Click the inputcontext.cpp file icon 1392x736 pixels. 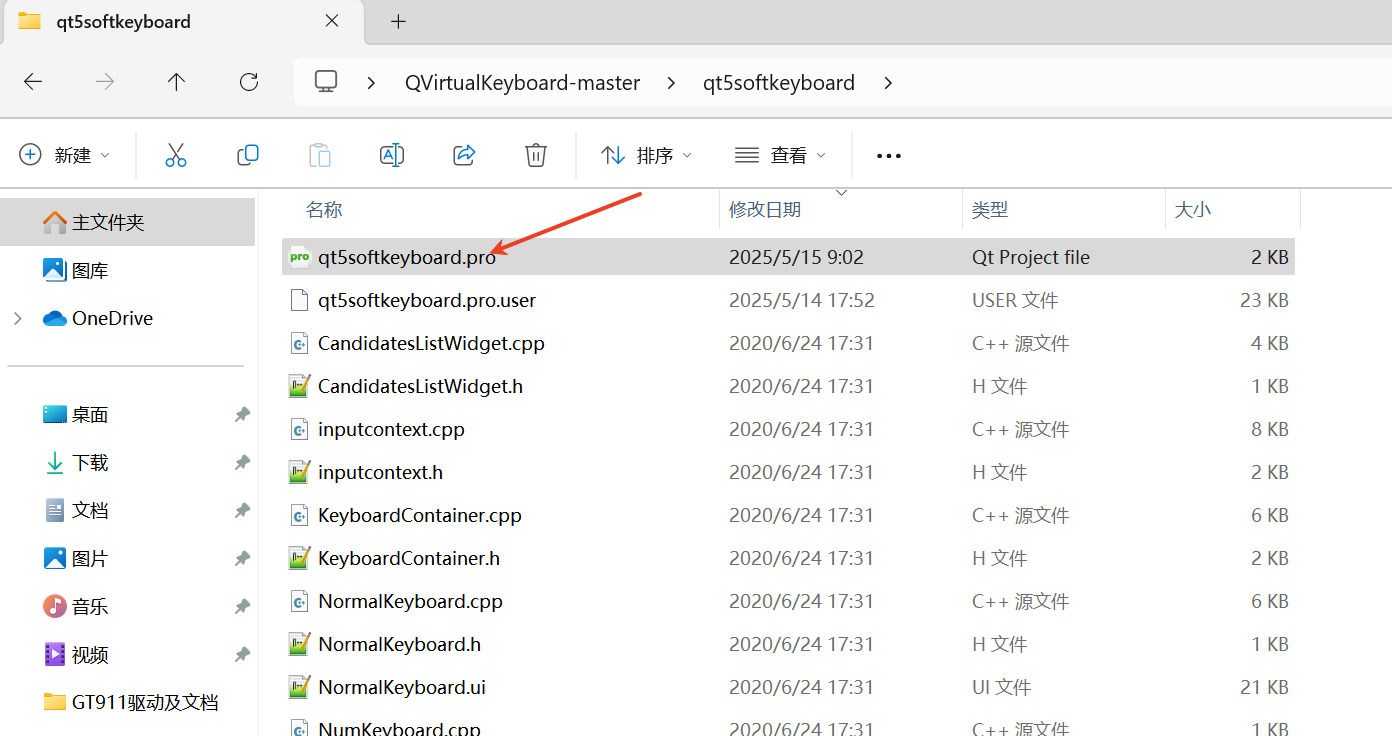pos(299,429)
